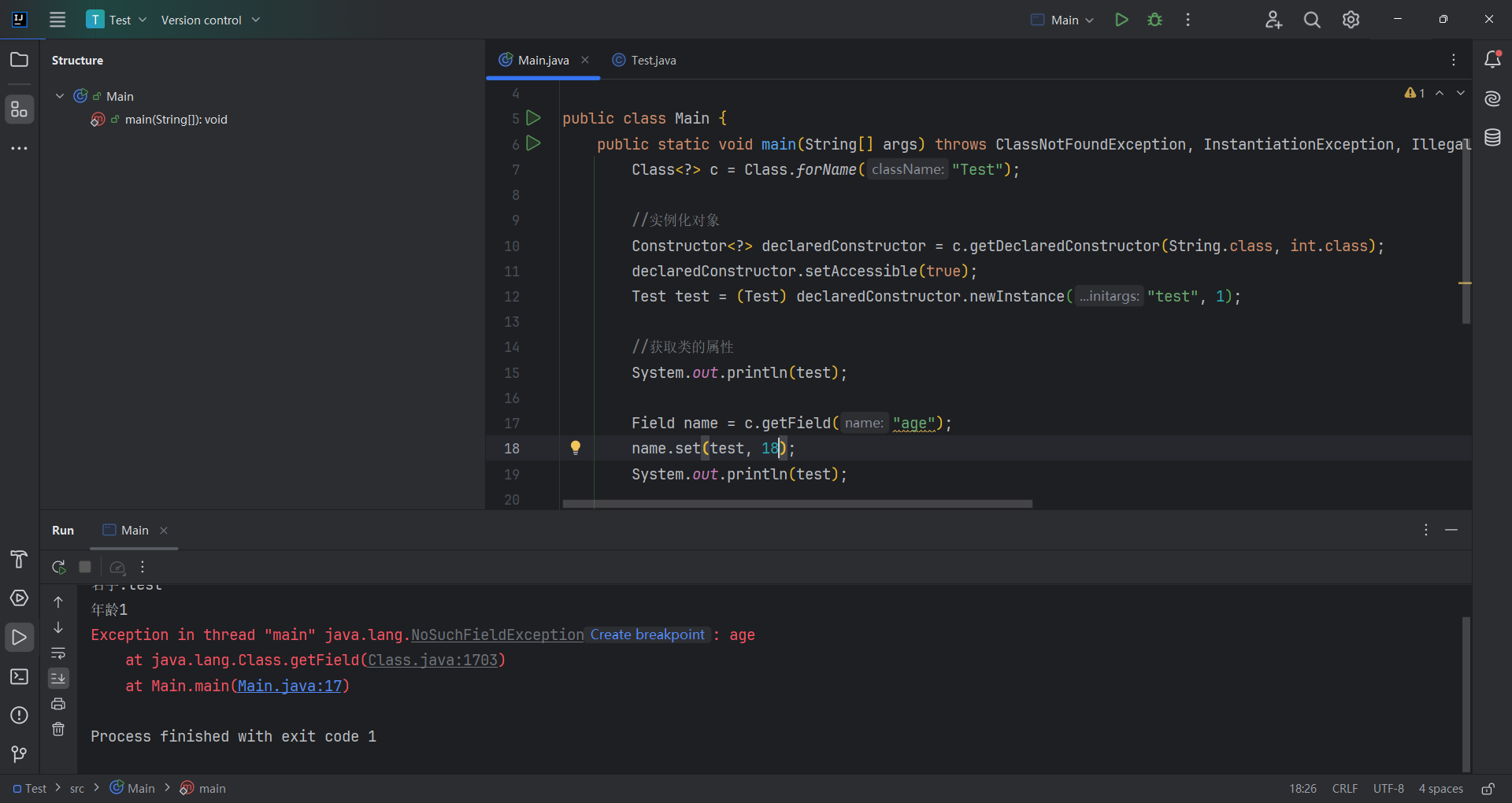Click the intention light bulb on line 18
This screenshot has height=803, width=1512.
coord(576,448)
